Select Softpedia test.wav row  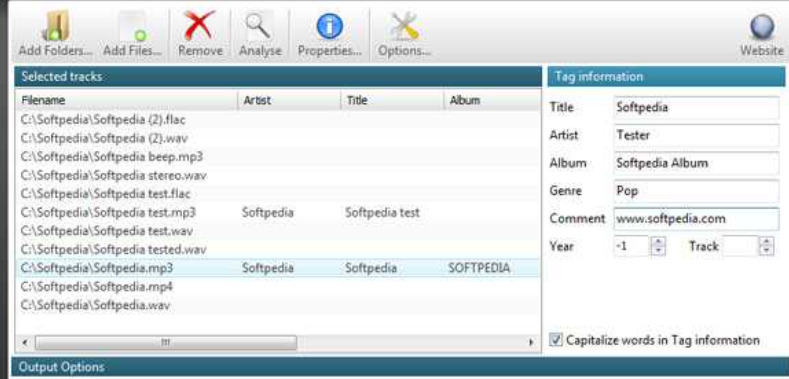278,231
